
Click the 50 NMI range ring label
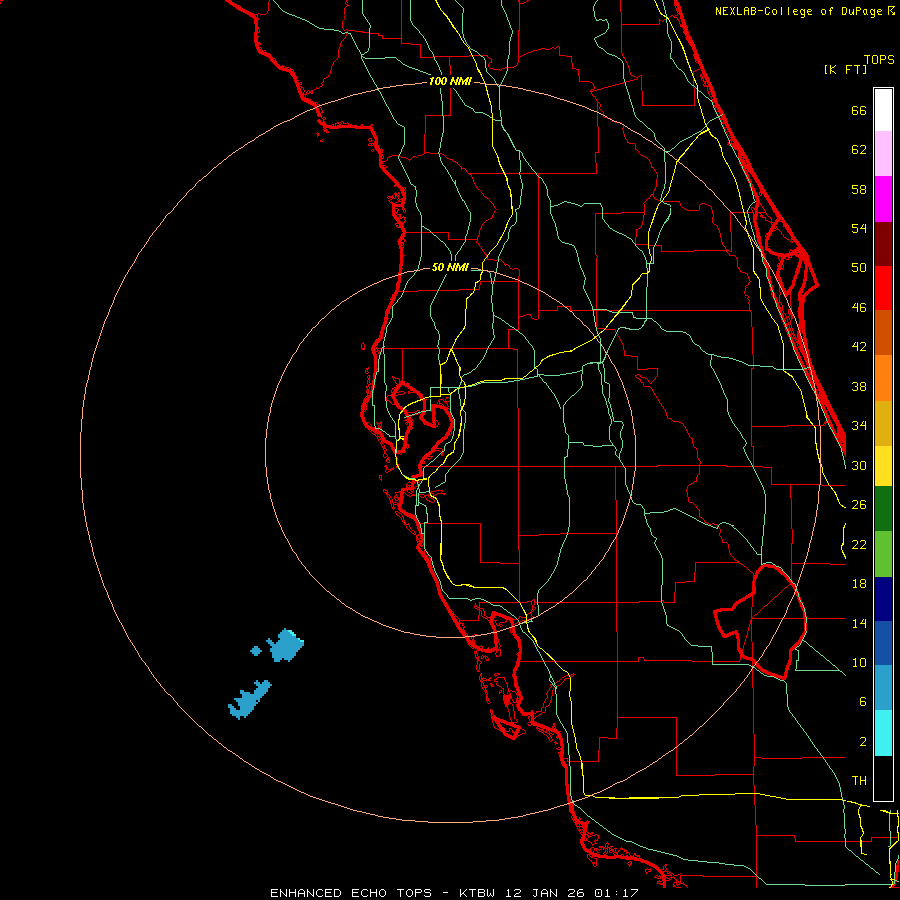click(x=450, y=267)
